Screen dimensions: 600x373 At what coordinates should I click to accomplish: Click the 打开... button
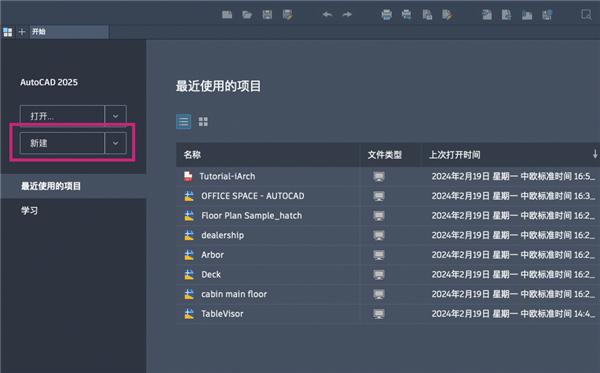tap(62, 116)
